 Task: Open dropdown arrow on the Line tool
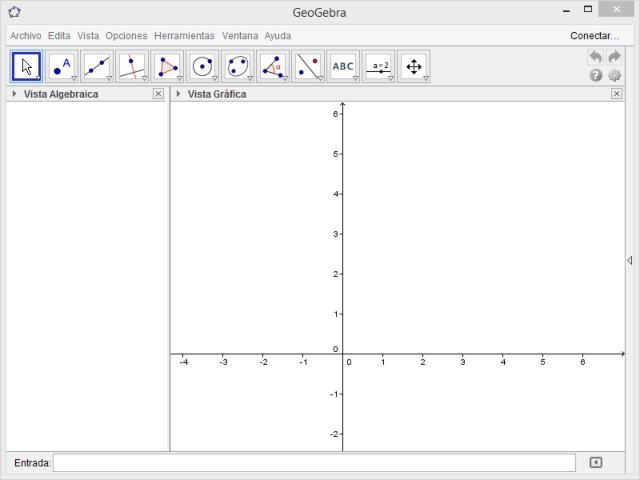pos(109,78)
